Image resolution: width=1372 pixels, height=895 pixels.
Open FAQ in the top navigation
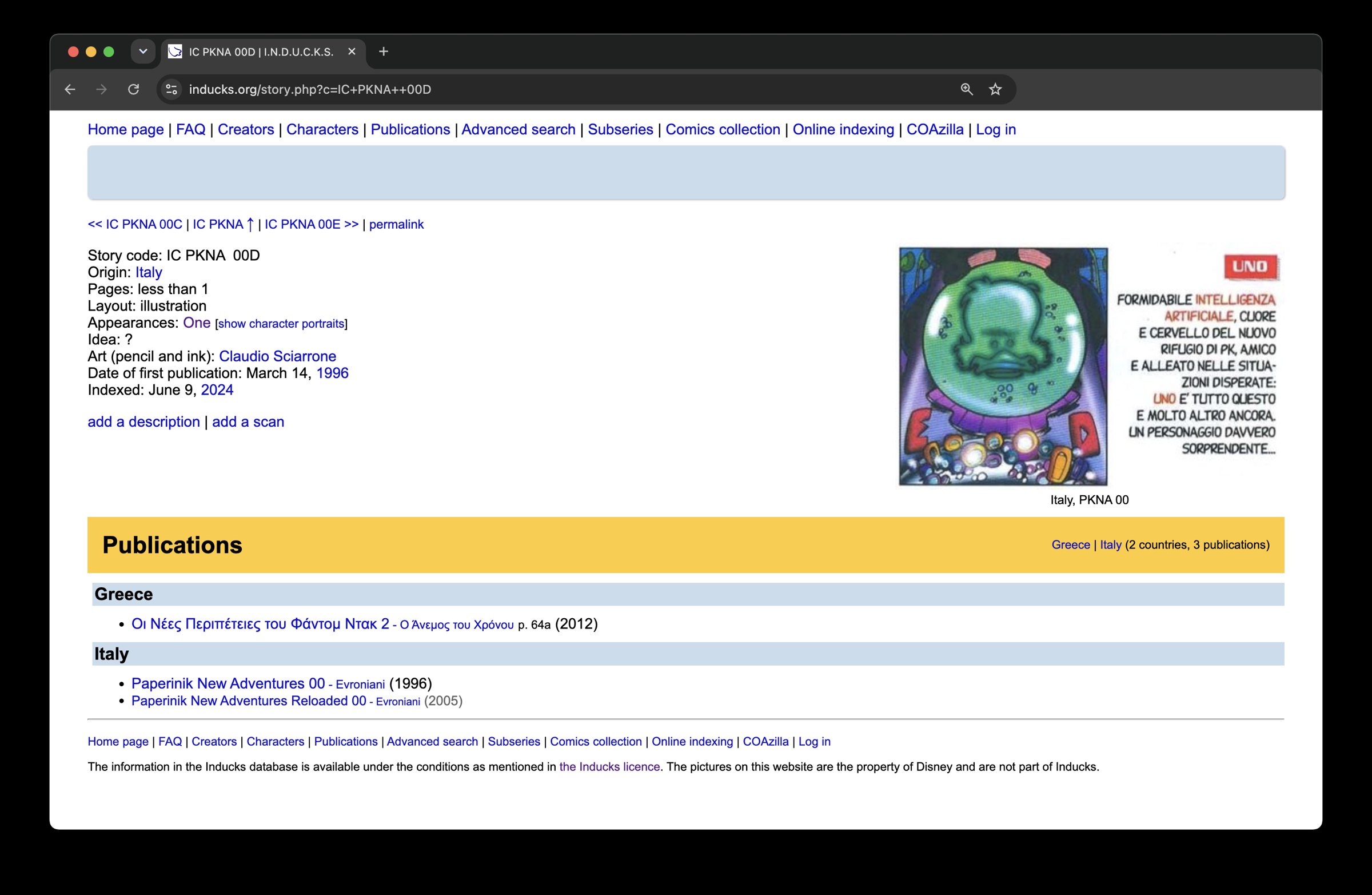pyautogui.click(x=191, y=129)
